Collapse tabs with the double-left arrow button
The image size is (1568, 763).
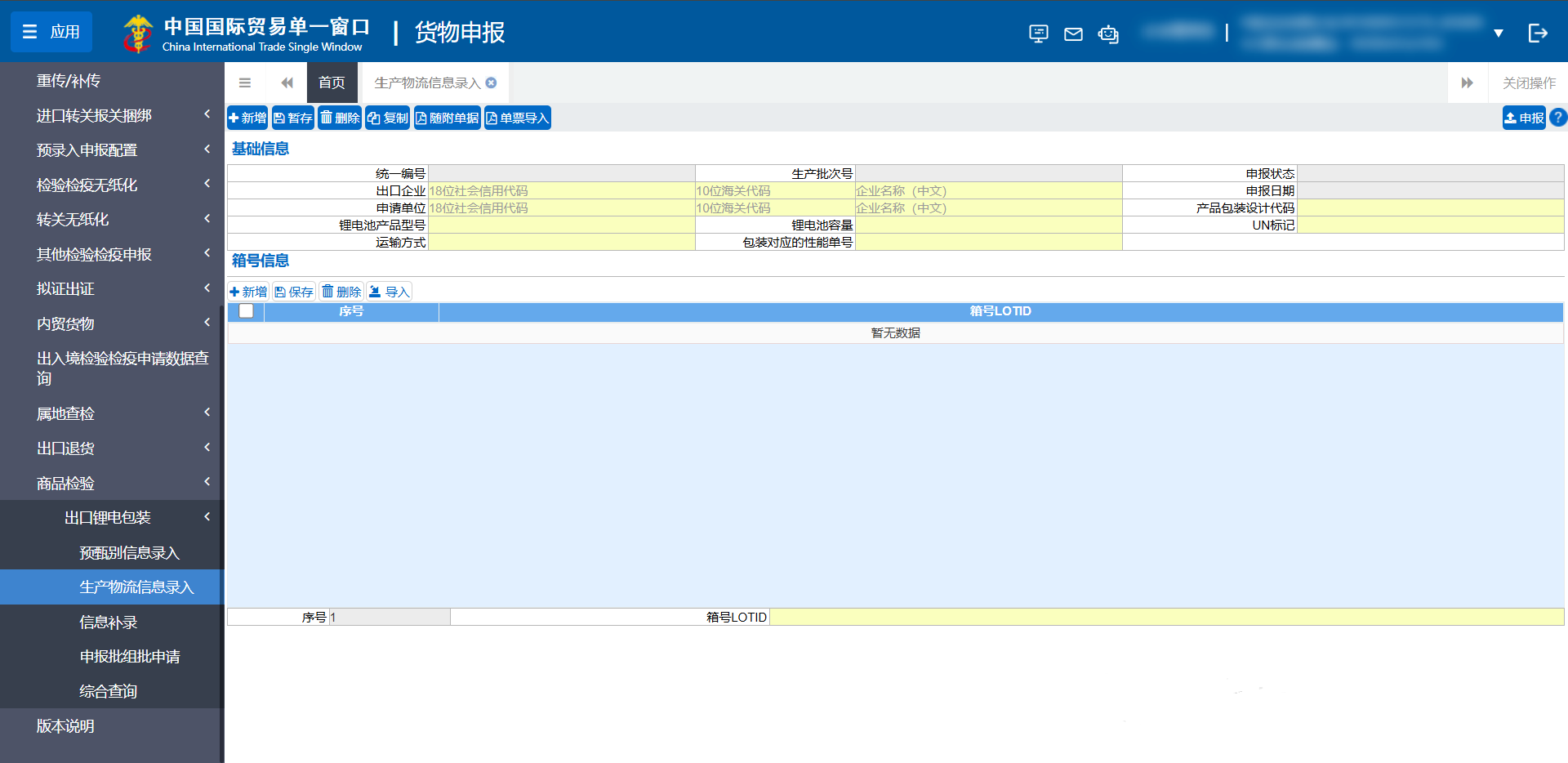coord(287,83)
